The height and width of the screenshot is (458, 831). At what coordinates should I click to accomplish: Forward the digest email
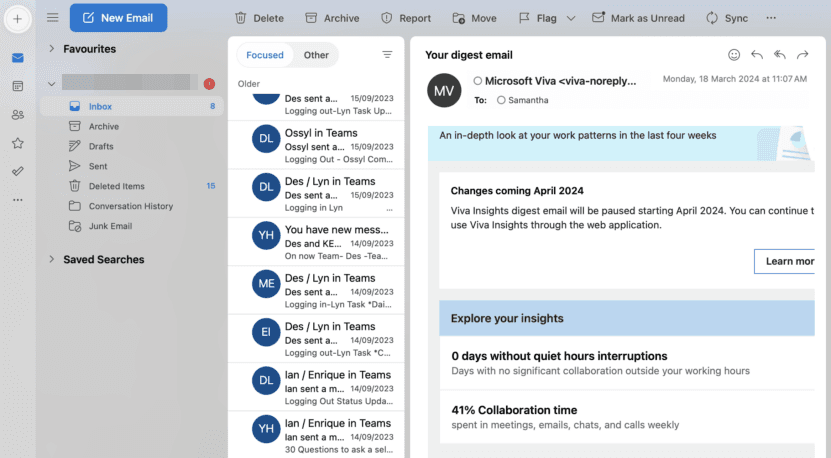(803, 55)
